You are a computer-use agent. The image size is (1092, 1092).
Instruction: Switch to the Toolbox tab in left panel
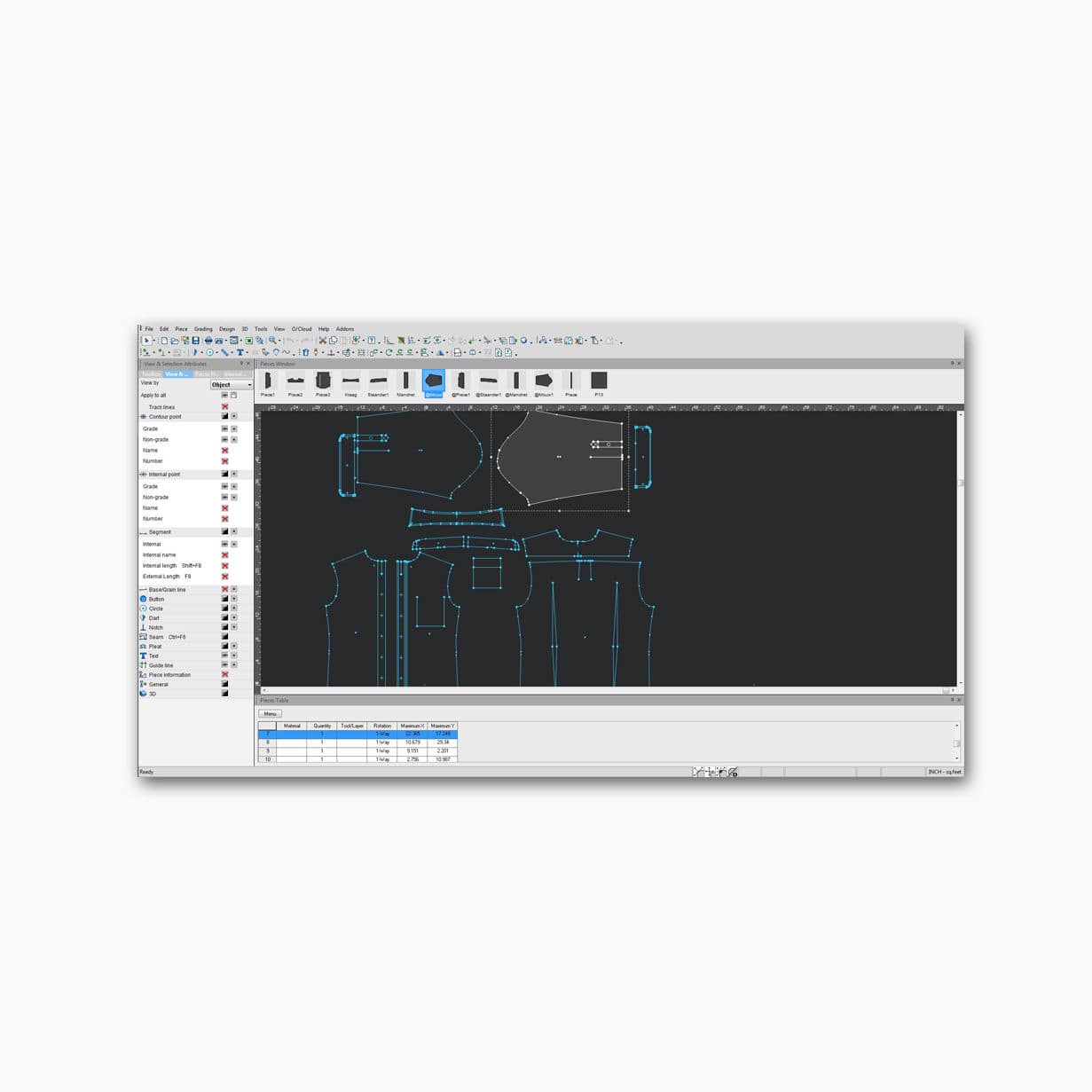152,373
